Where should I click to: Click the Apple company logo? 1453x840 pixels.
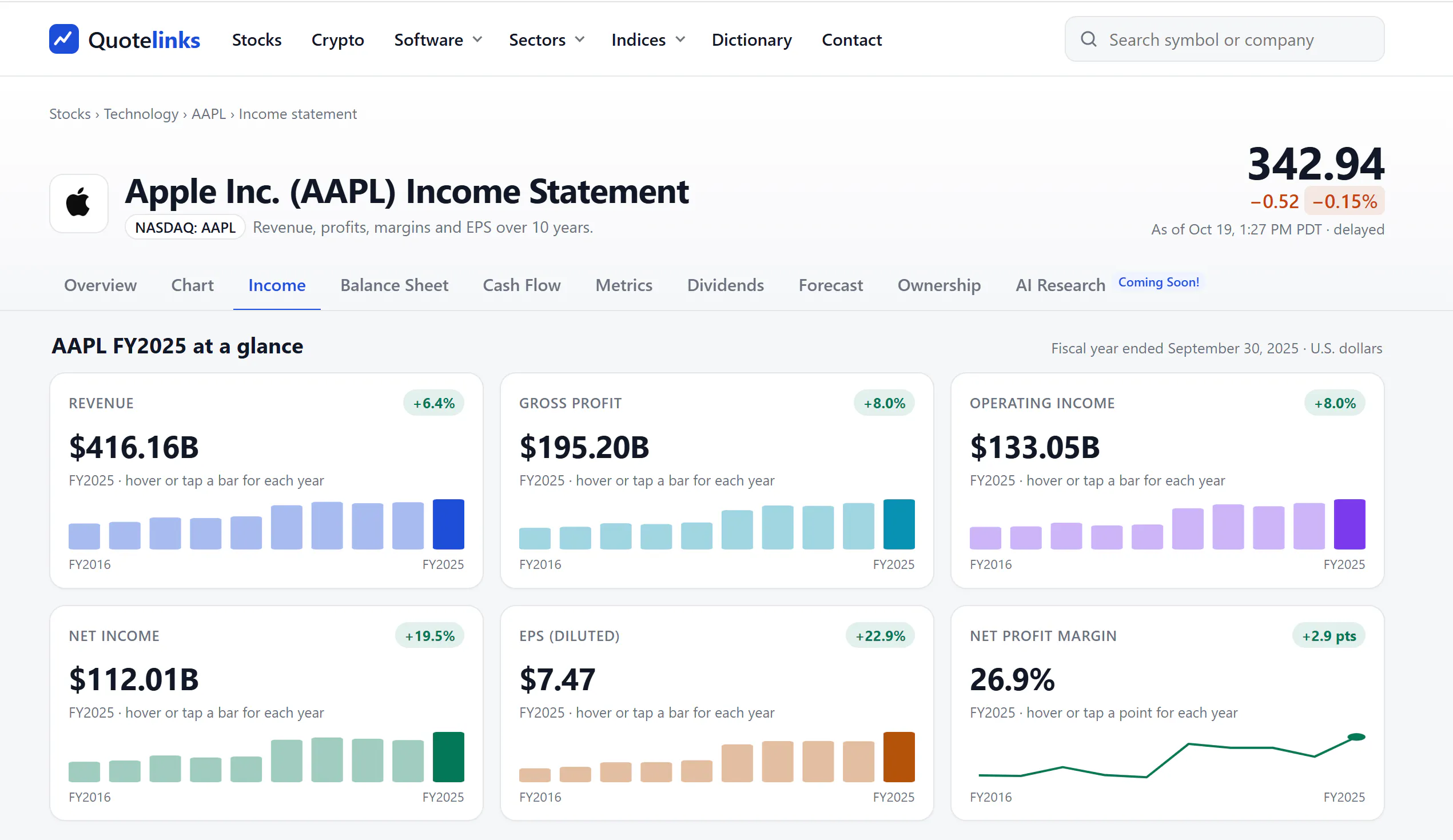(78, 203)
